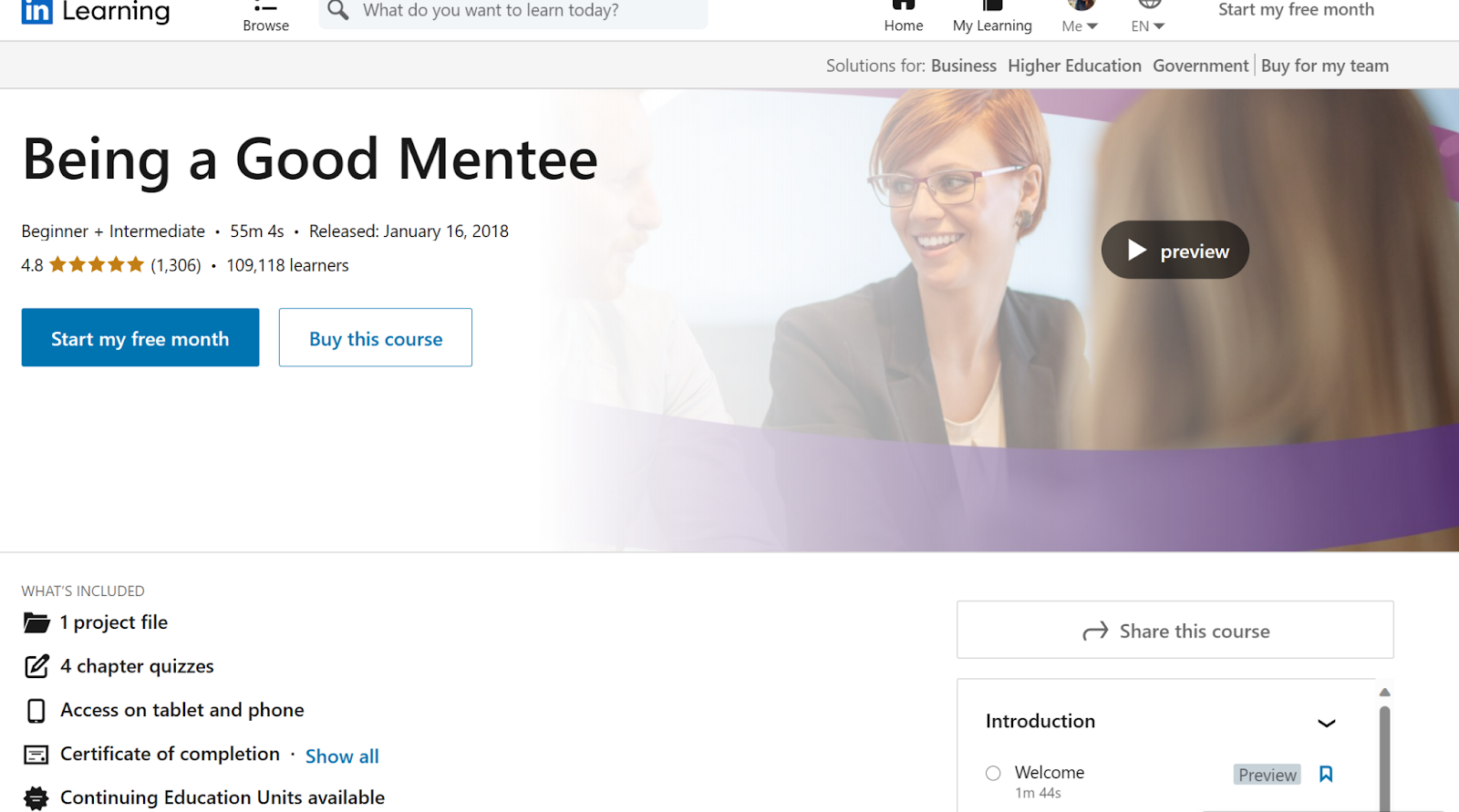Viewport: 1459px width, 812px height.
Task: Select the Welcome lesson radio button
Action: pos(992,773)
